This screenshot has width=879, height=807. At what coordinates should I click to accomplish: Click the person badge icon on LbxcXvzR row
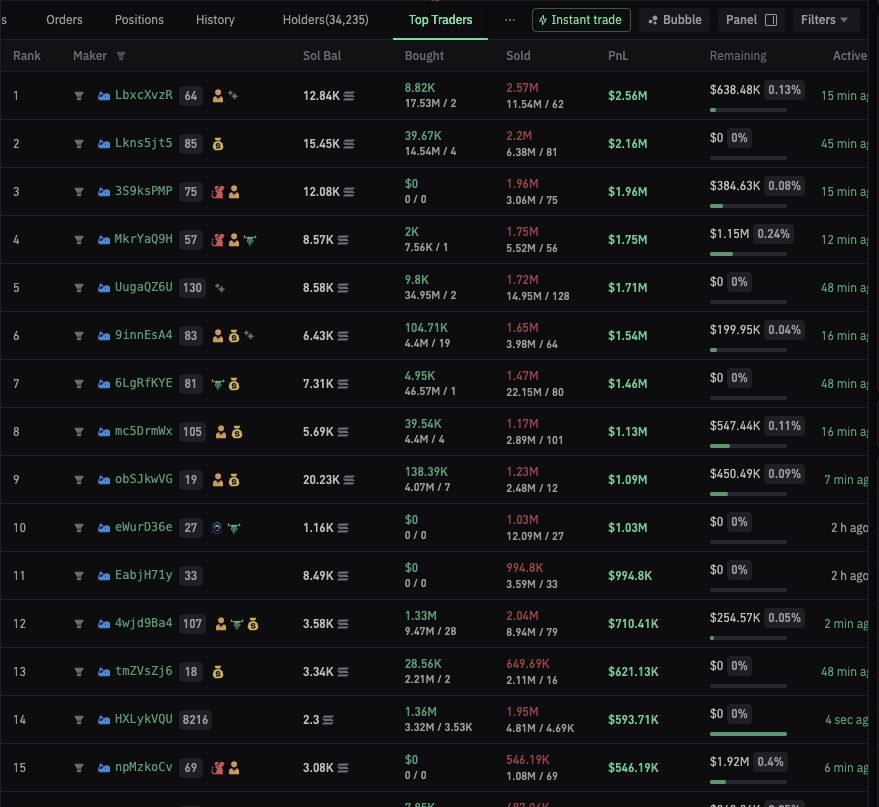click(218, 96)
